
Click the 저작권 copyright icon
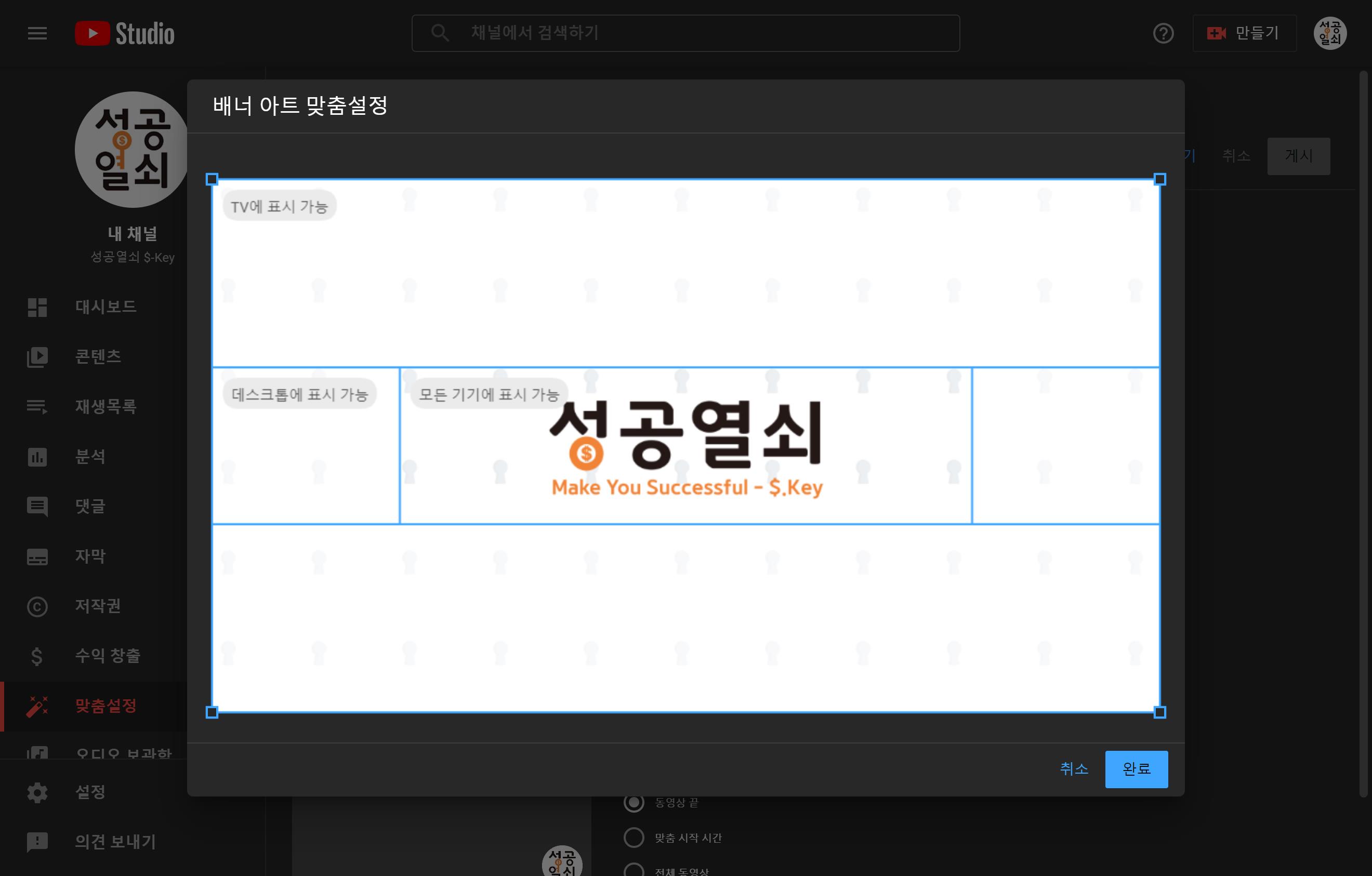(x=37, y=606)
